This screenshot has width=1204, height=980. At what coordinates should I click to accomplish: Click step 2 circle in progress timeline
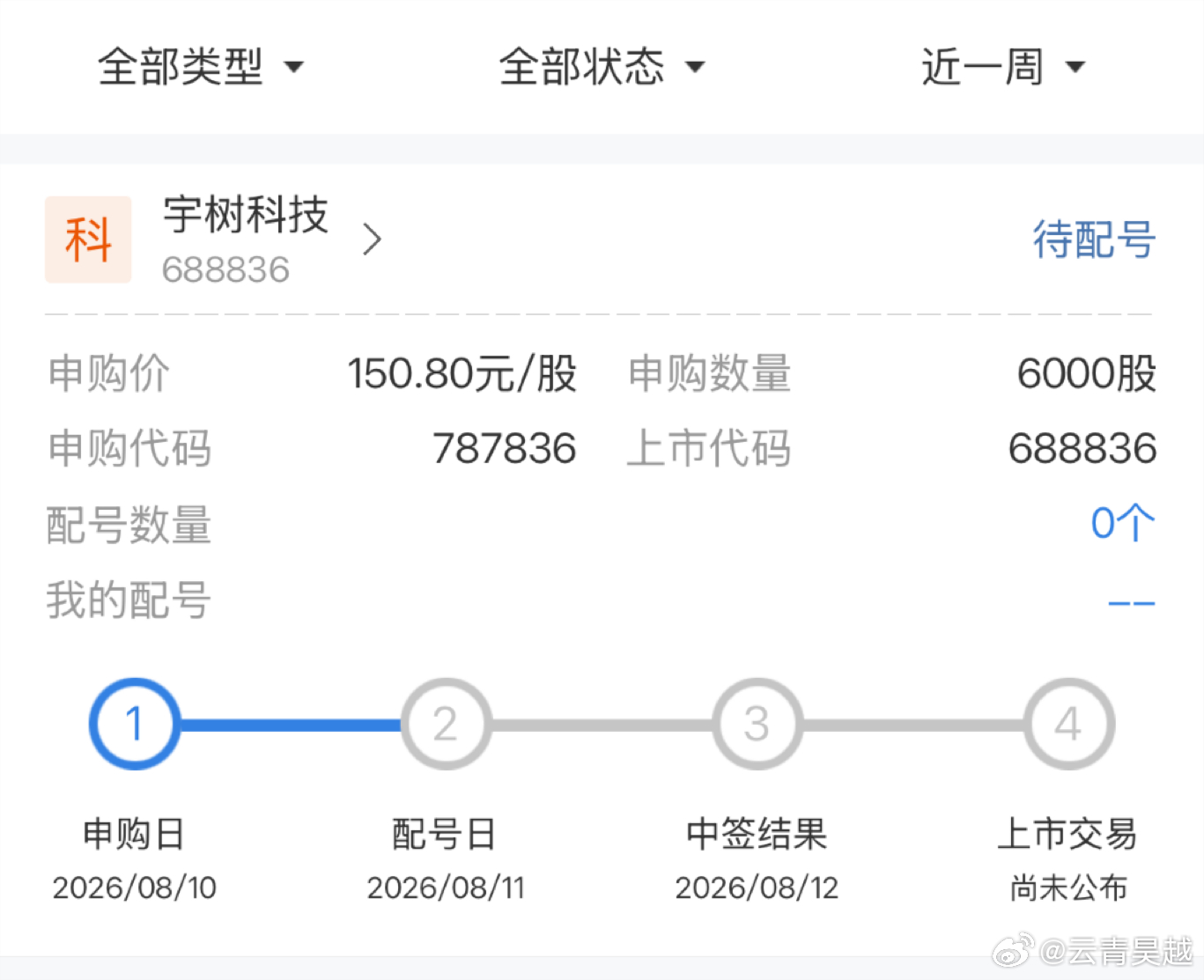pyautogui.click(x=446, y=724)
